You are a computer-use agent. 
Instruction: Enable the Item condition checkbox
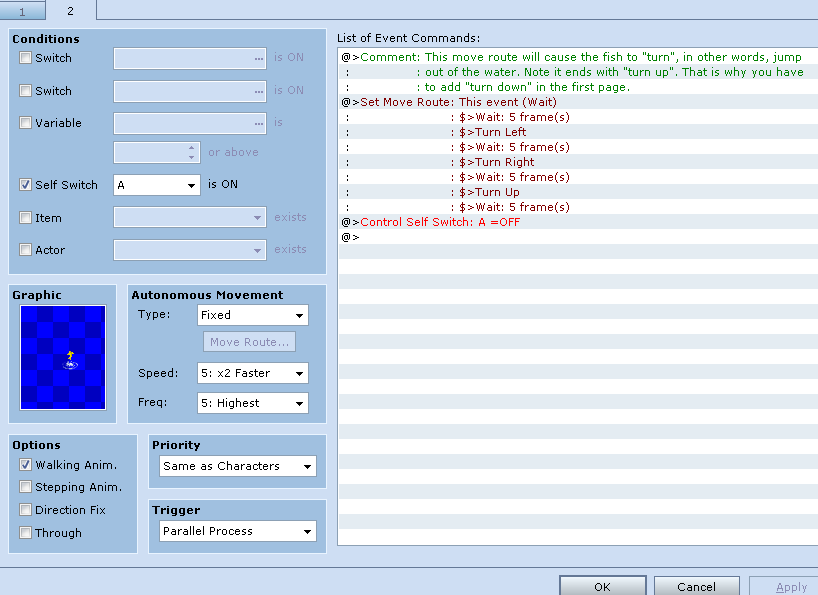[x=25, y=217]
